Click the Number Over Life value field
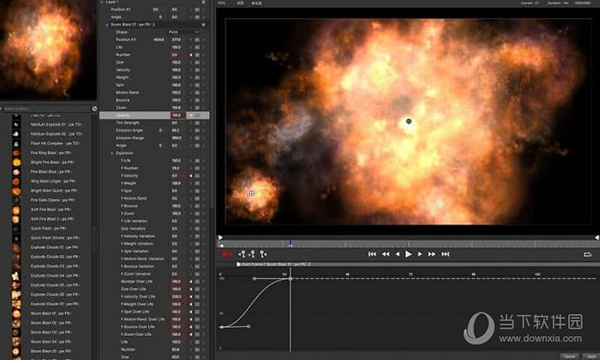The height and width of the screenshot is (360, 600). tap(178, 282)
